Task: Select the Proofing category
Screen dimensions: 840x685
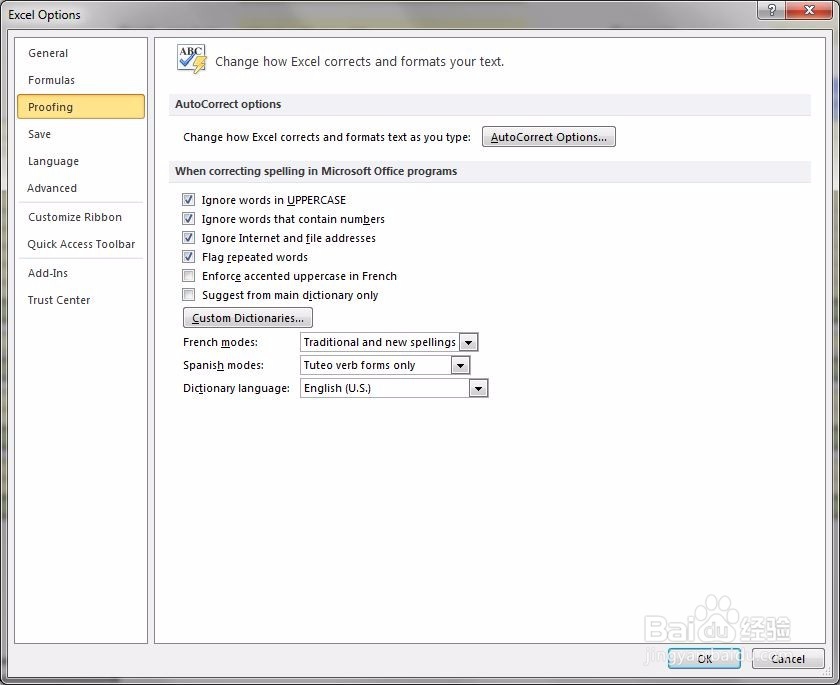Action: point(81,107)
